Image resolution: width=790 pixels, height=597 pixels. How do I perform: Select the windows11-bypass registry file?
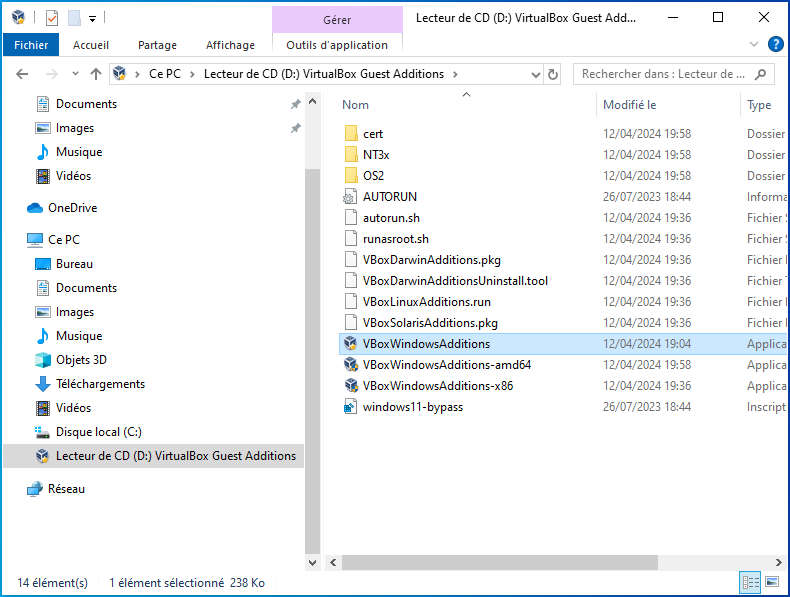pyautogui.click(x=412, y=407)
